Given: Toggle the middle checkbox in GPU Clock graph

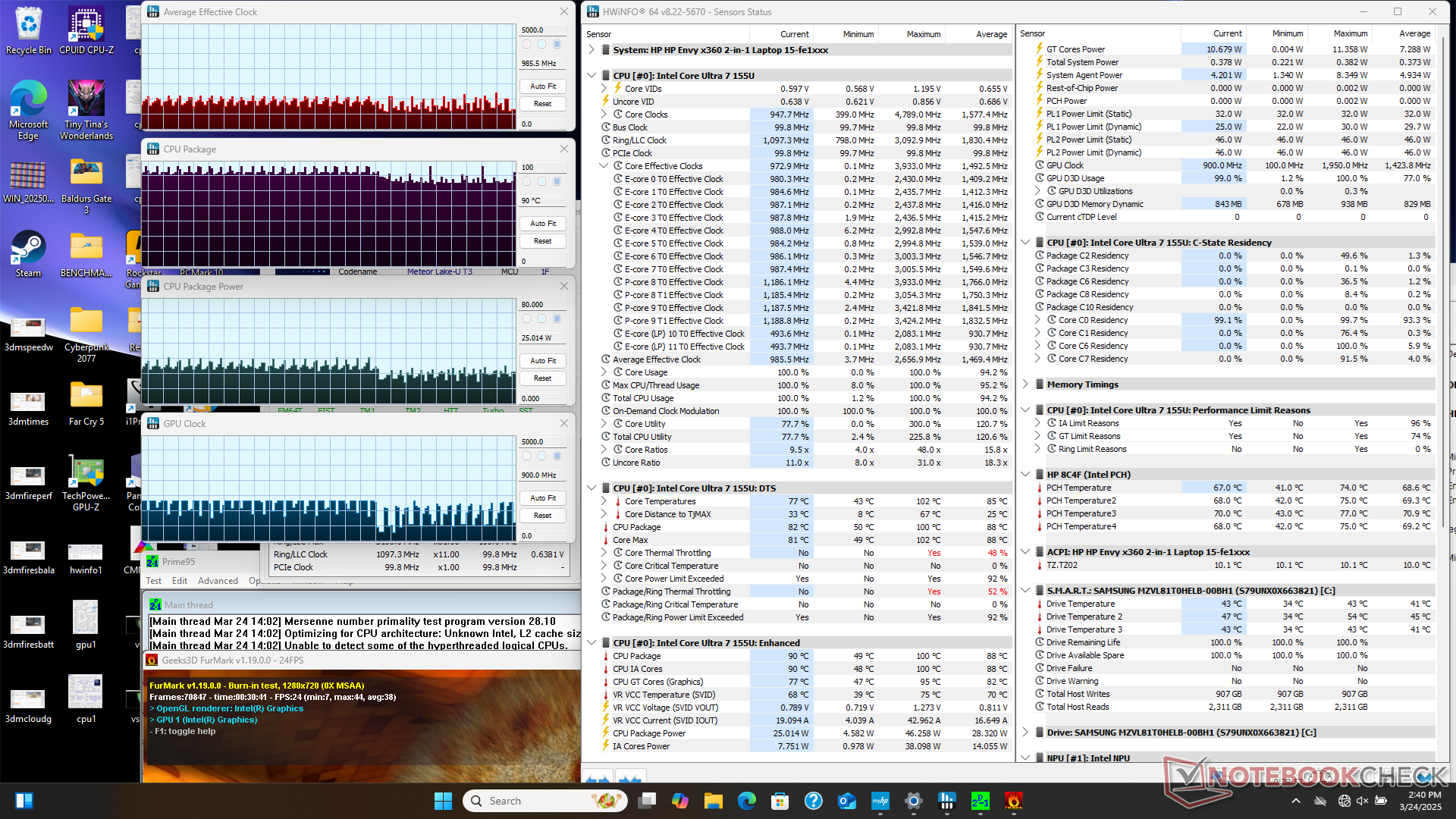Looking at the screenshot, I should 542,456.
